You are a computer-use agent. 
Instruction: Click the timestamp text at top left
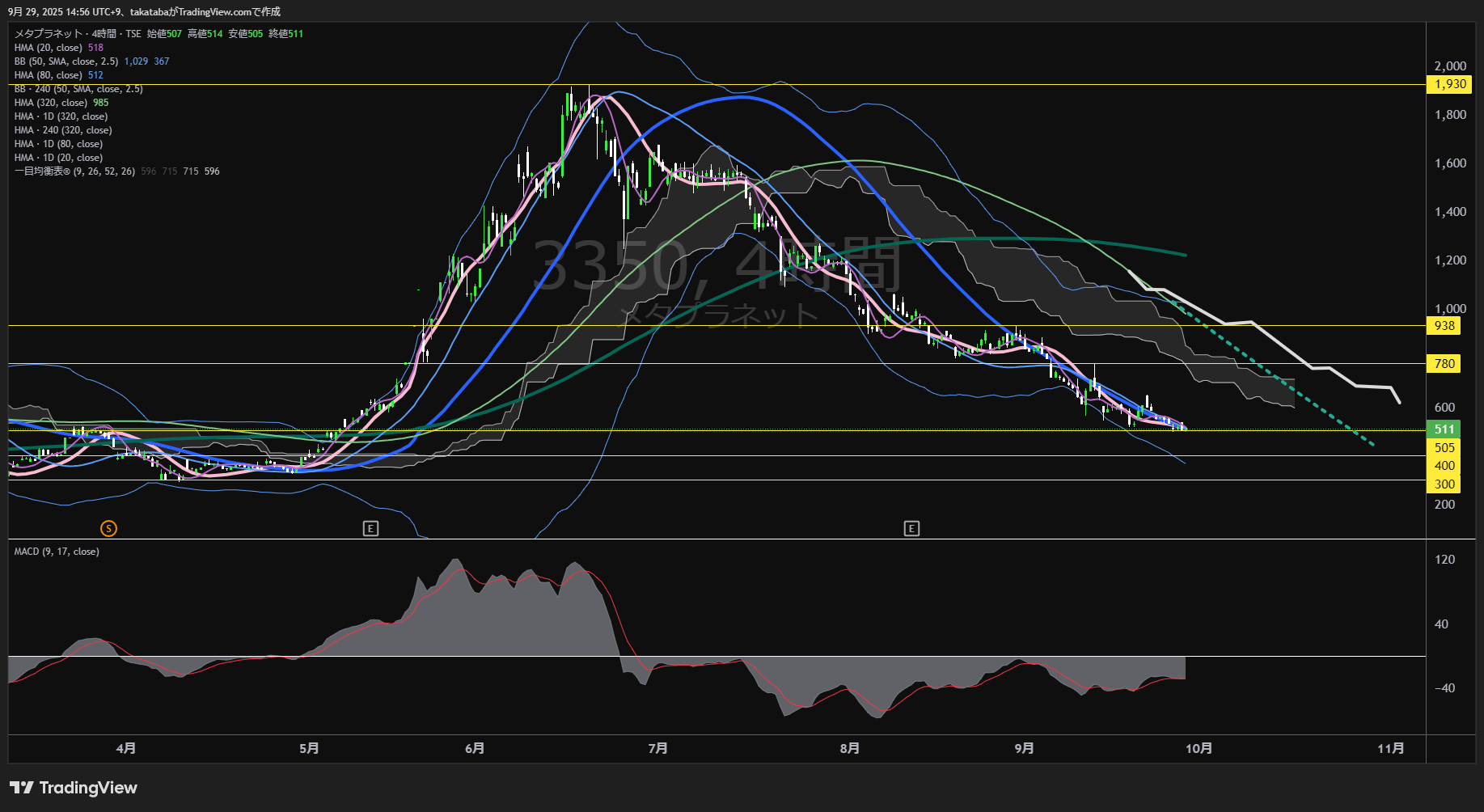[x=144, y=12]
